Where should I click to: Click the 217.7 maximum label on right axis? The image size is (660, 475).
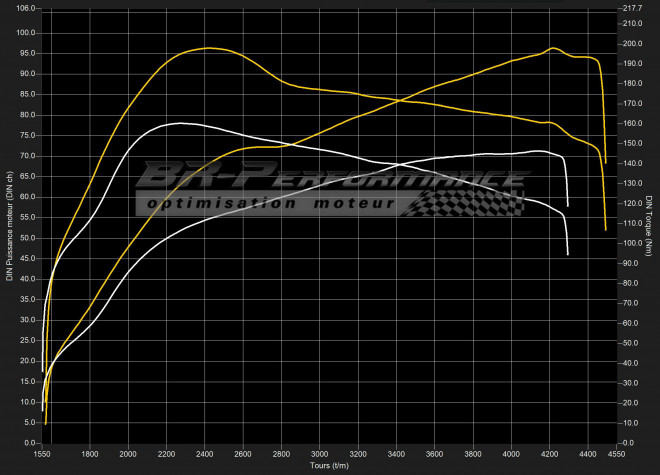(632, 8)
